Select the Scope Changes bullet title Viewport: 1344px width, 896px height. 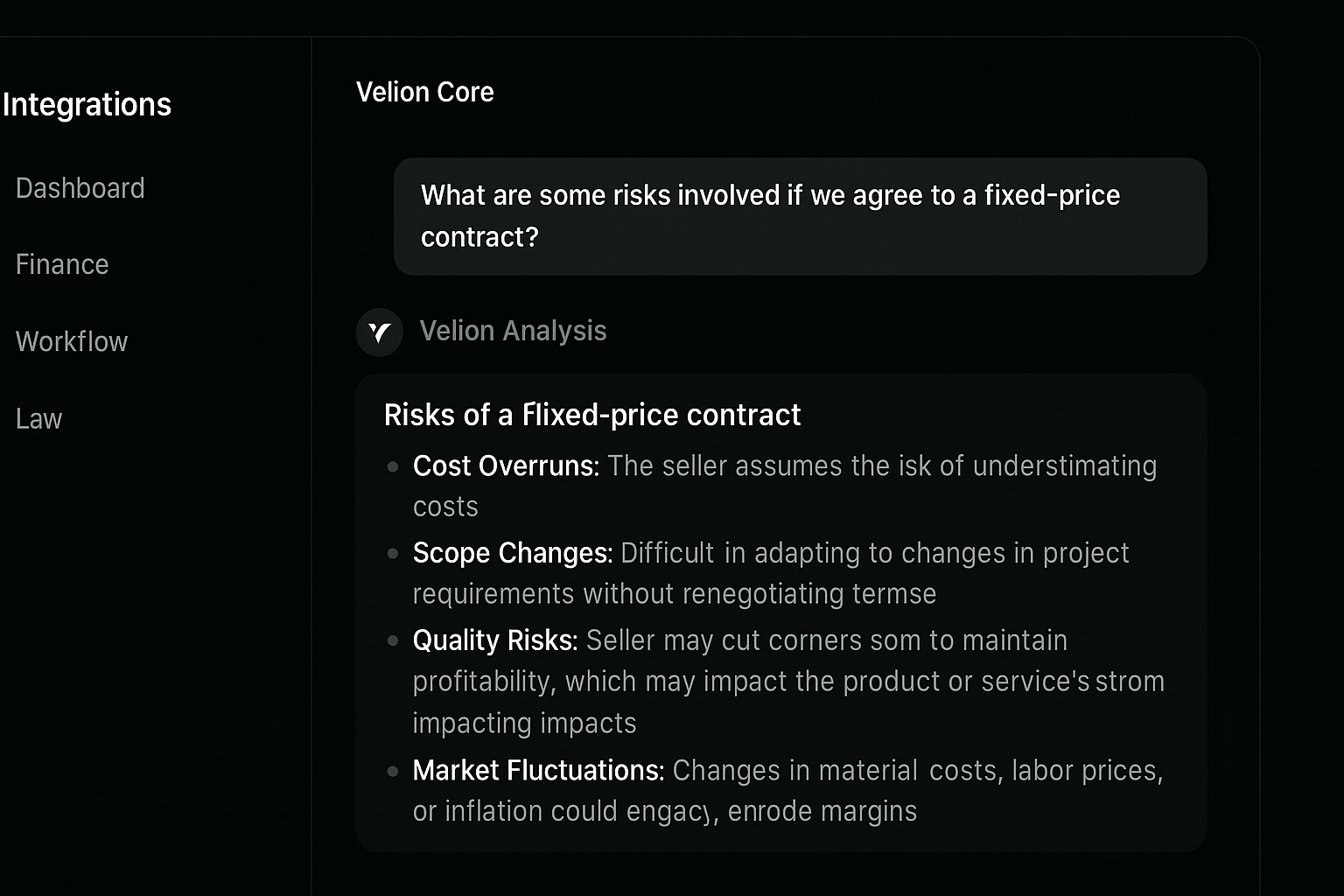click(x=513, y=553)
